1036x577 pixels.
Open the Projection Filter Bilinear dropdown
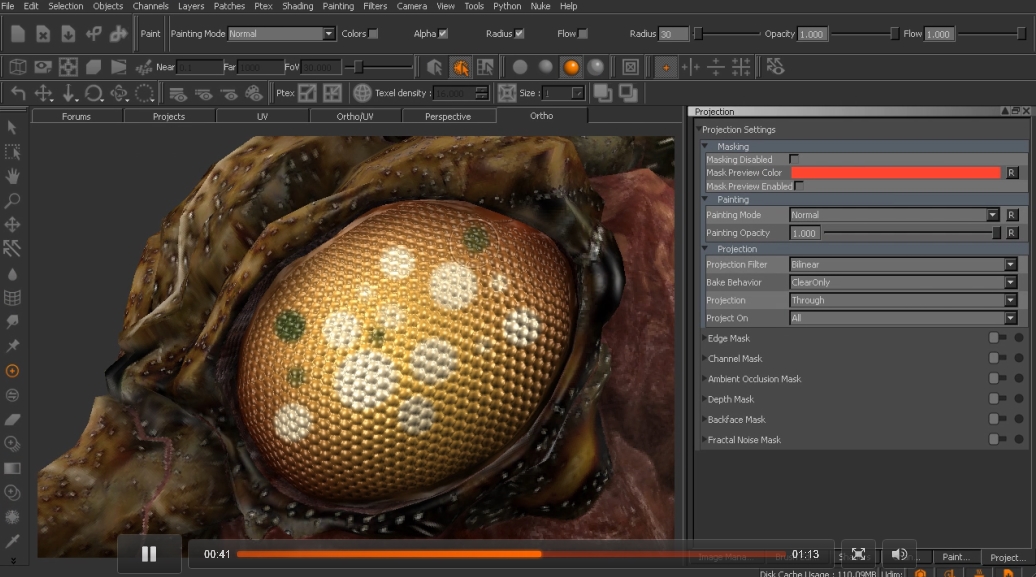point(903,264)
